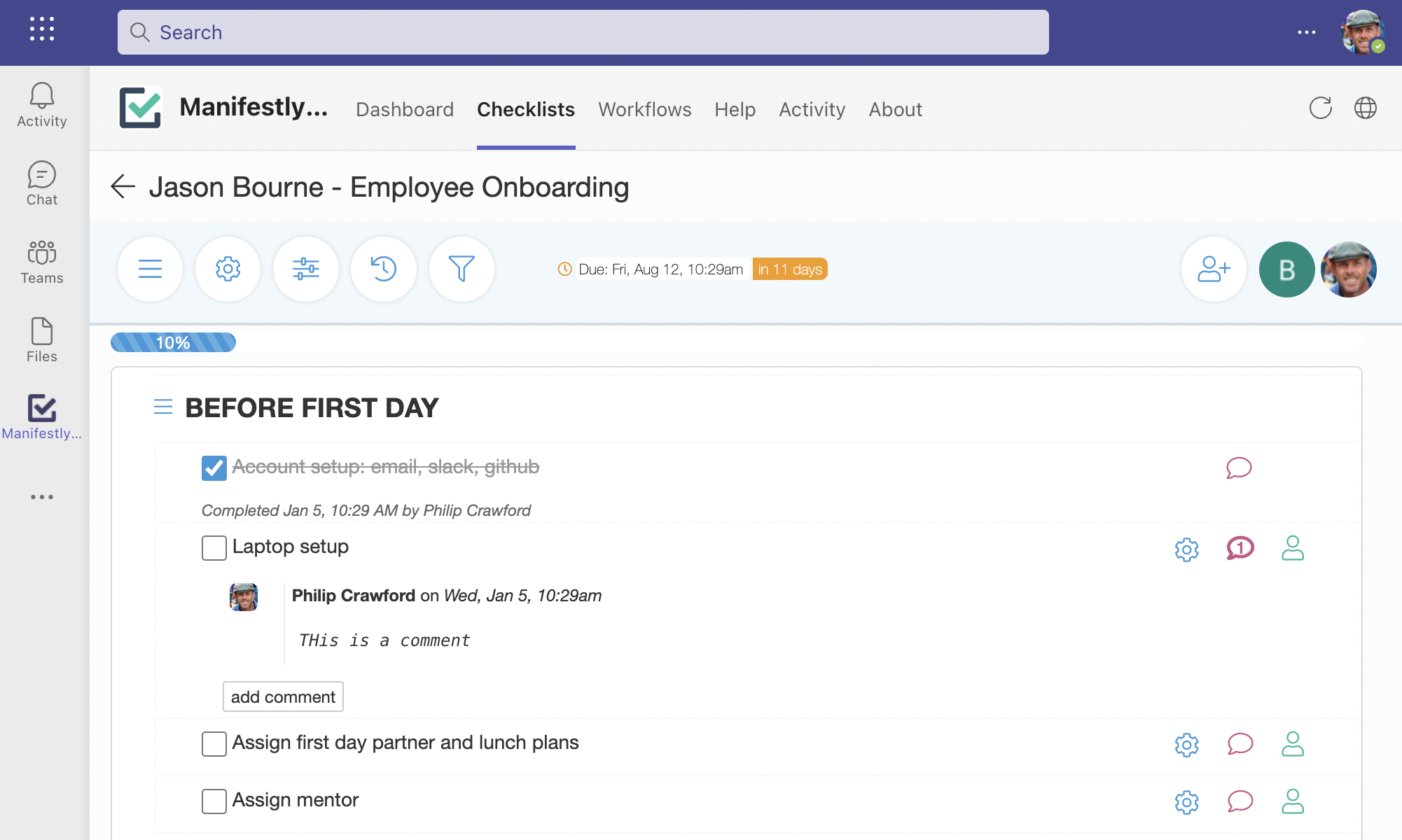1402x840 pixels.
Task: Open the Dashboard tab
Action: click(x=405, y=109)
